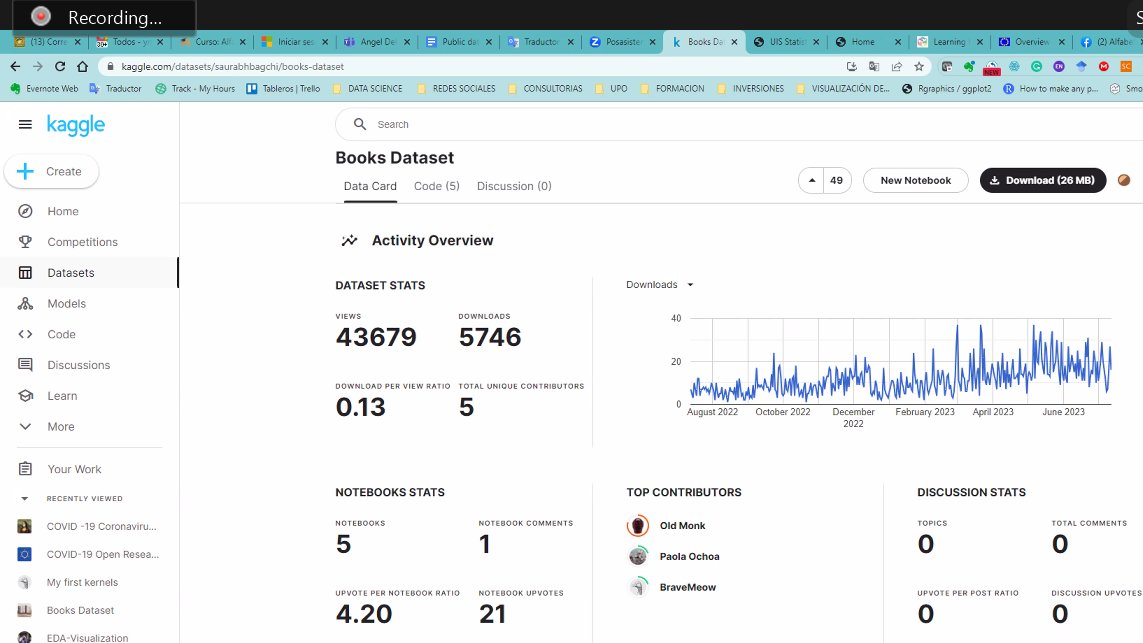The width and height of the screenshot is (1143, 643).
Task: Open Your Work in the sidebar
Action: point(73,468)
